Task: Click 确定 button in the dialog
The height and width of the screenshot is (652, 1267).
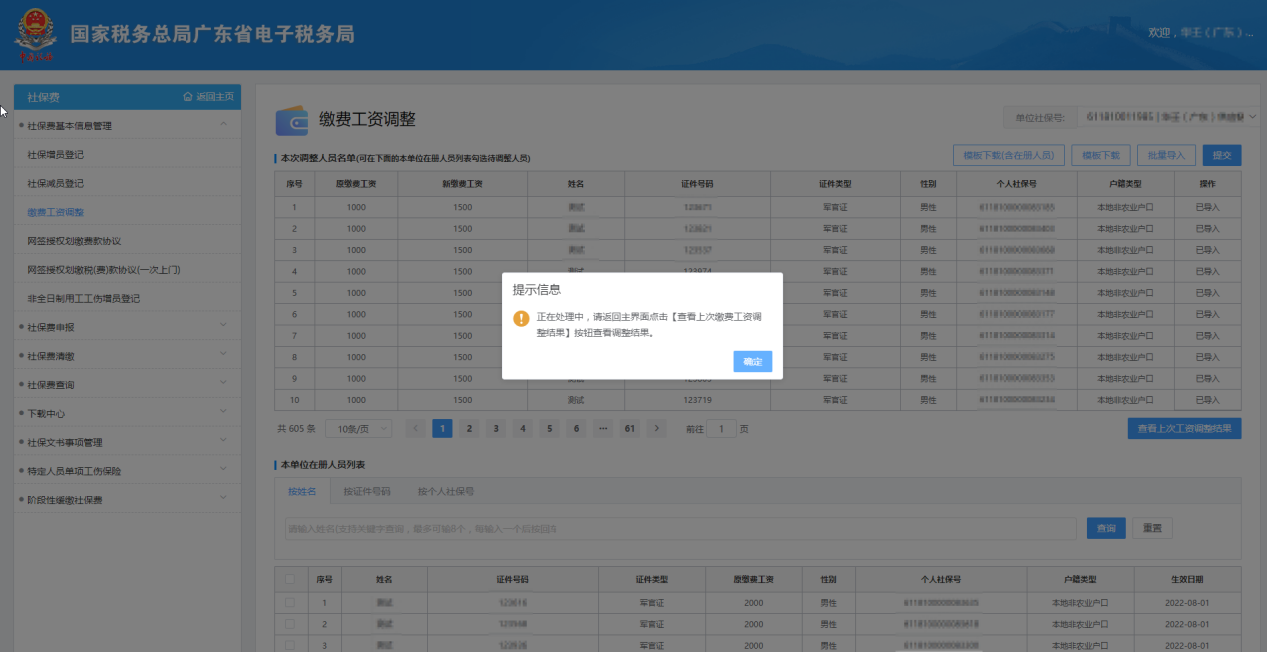Action: [x=752, y=362]
